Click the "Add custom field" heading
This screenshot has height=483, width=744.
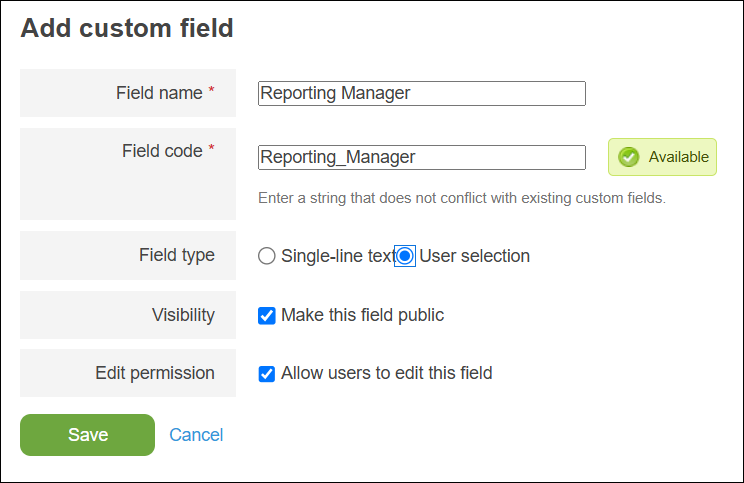pyautogui.click(x=127, y=28)
